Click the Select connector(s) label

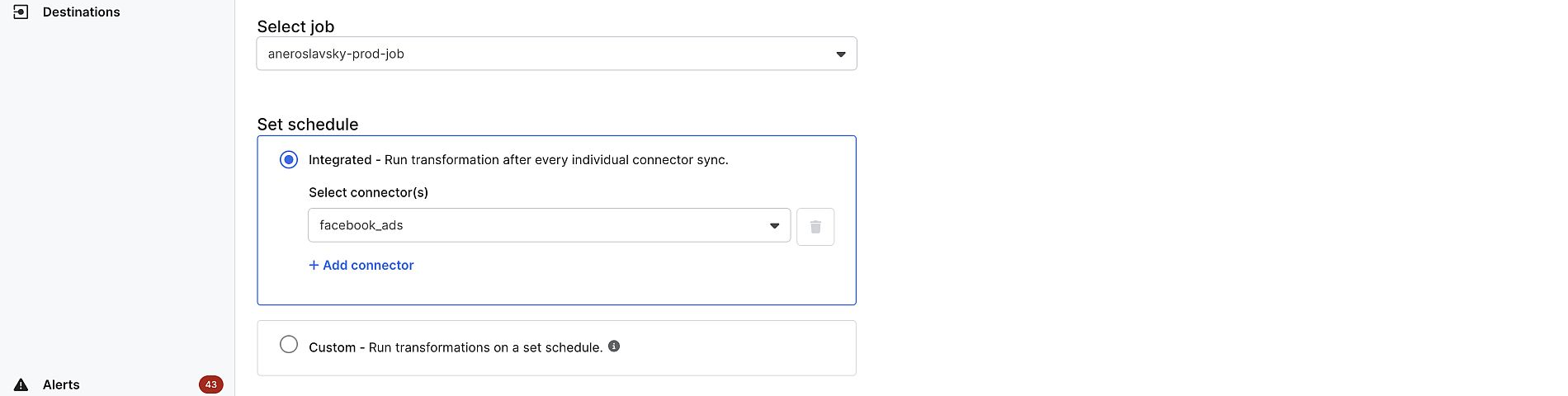click(x=368, y=192)
